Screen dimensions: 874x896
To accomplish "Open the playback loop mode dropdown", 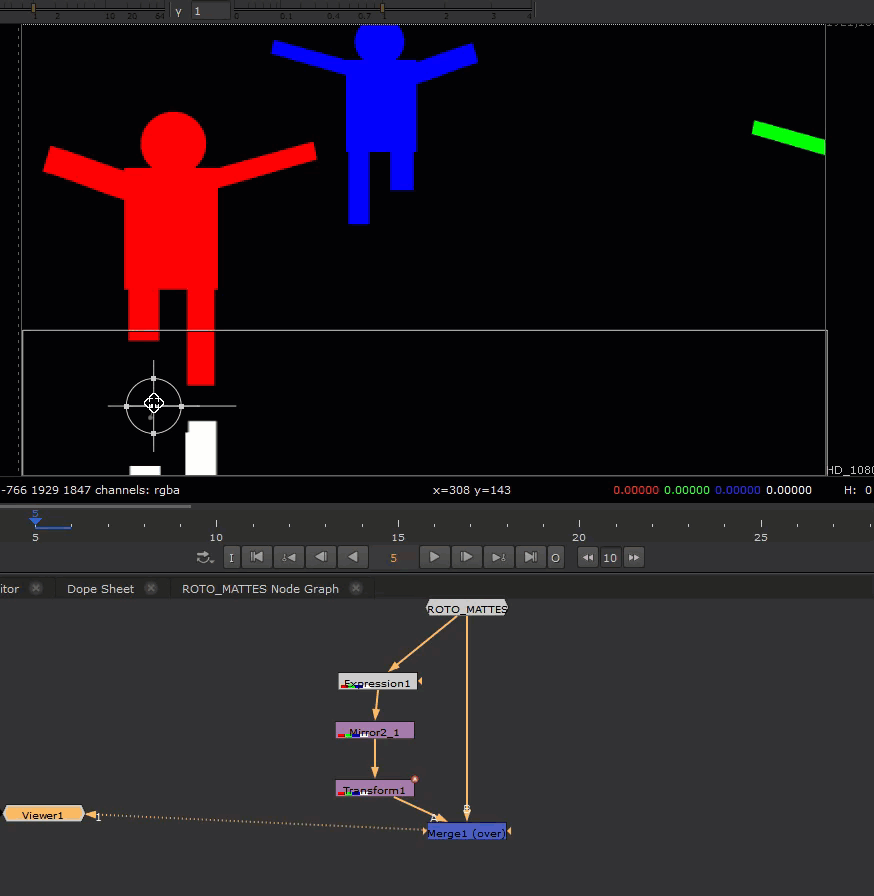I will click(x=205, y=558).
